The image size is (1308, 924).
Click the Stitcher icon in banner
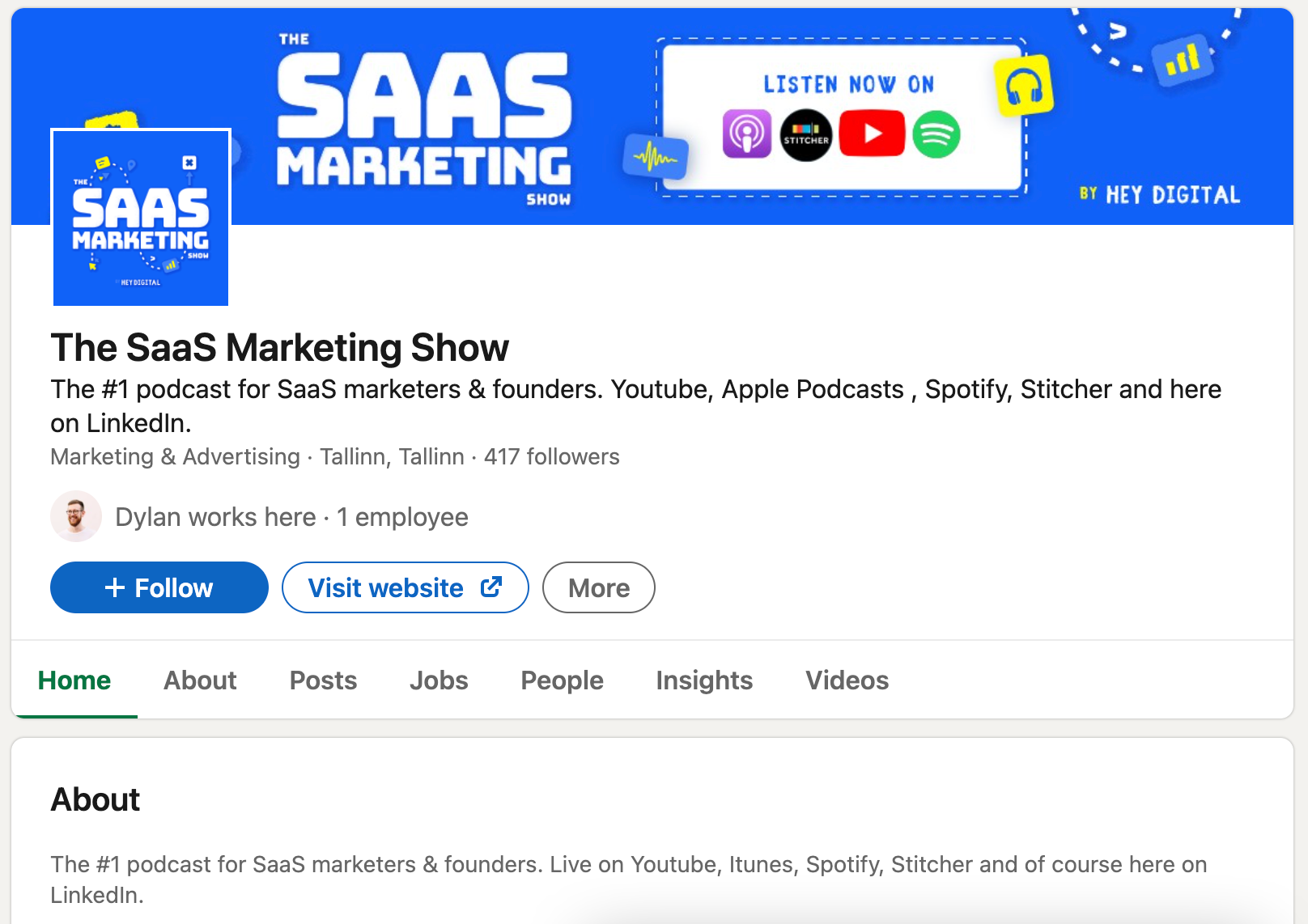pos(805,135)
